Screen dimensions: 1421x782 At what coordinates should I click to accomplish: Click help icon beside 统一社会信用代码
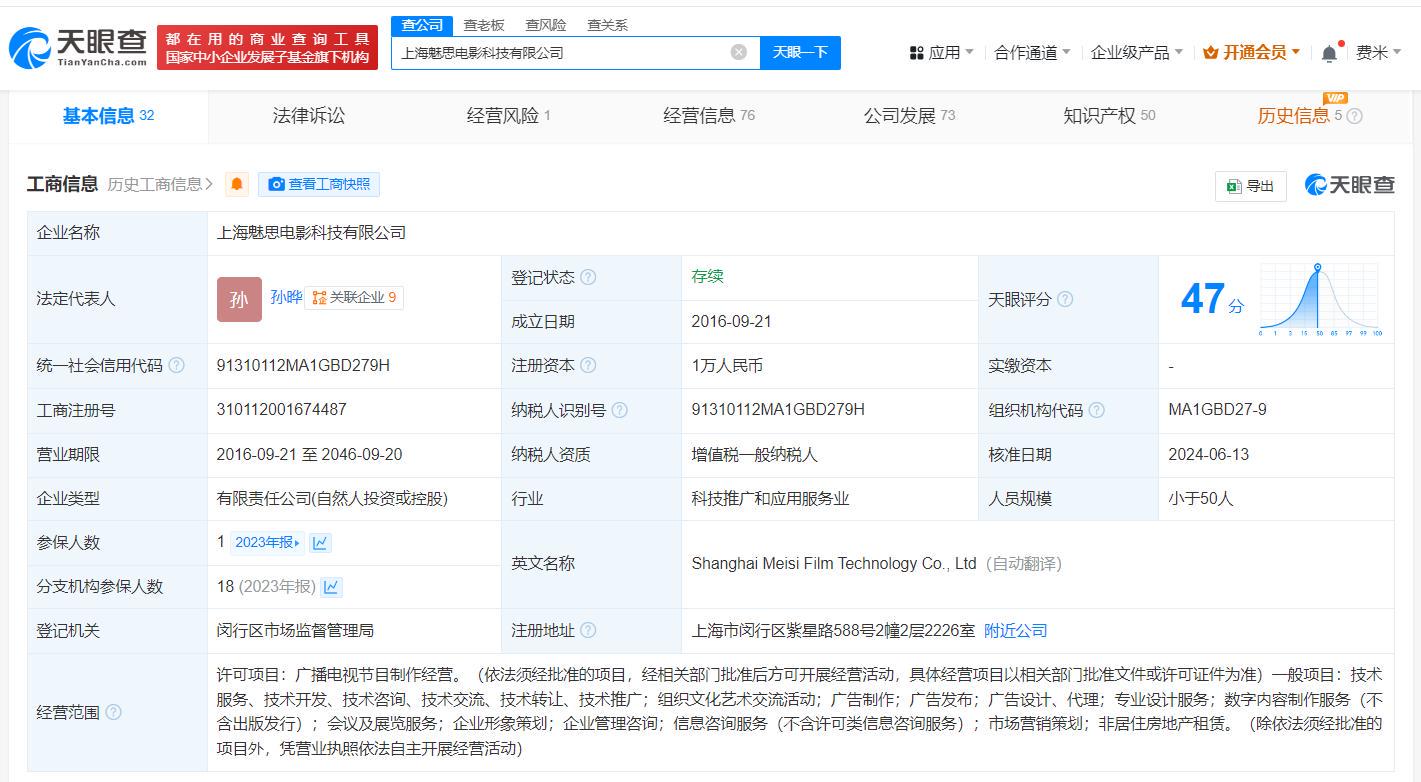click(x=177, y=365)
